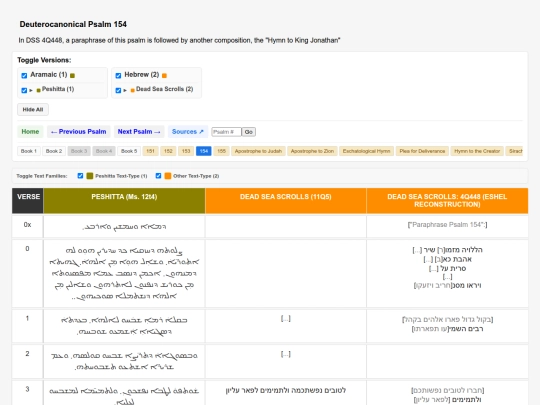The image size is (540, 405).
Task: Click the 4Q448 Hebrew text in verse 1
Action: 447,324
